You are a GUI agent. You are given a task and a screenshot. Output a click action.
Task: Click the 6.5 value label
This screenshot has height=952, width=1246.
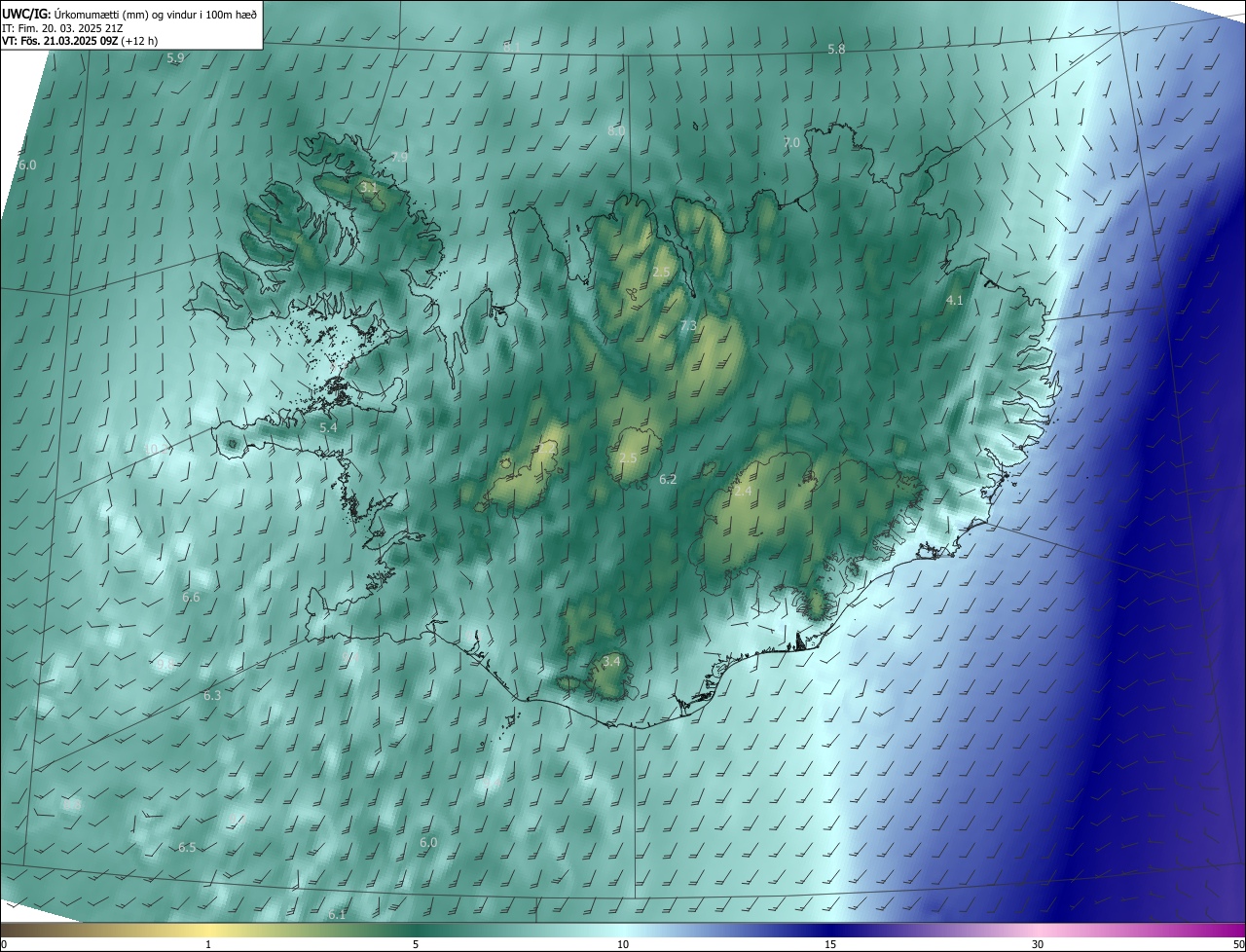coord(187,847)
